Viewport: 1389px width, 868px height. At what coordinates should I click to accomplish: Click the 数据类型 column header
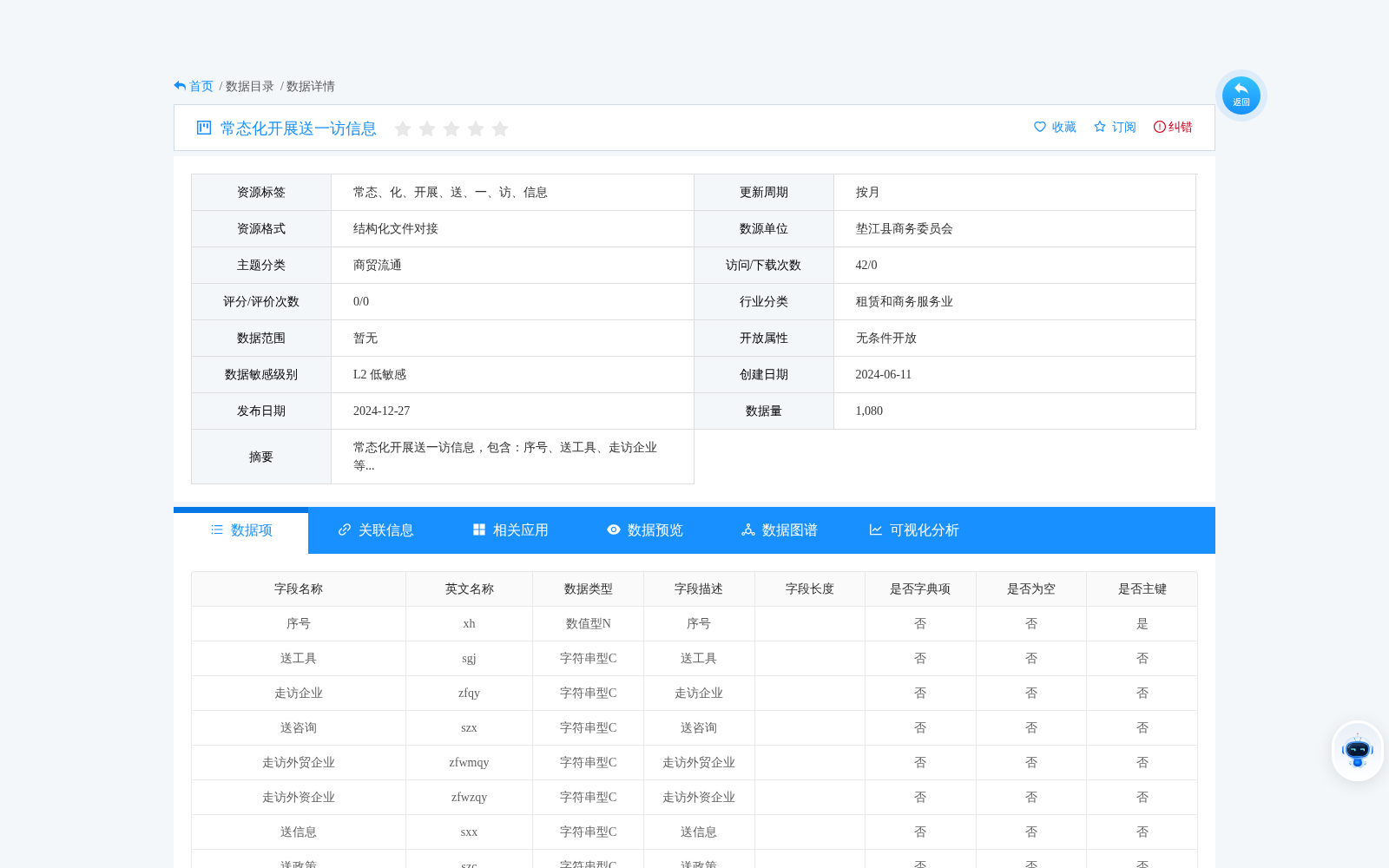click(x=588, y=589)
